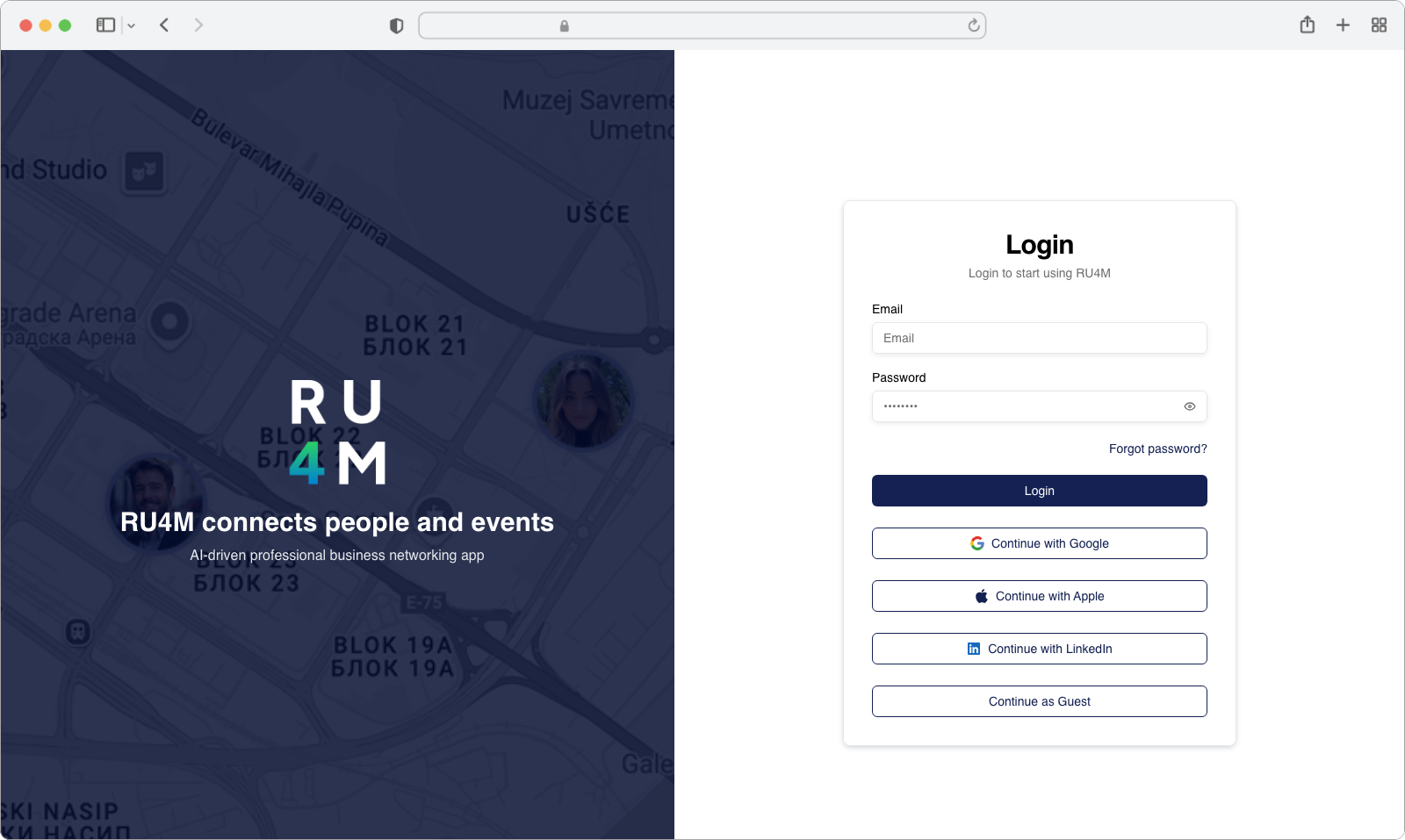
Task: Toggle password visibility with the eye icon
Action: (1189, 406)
